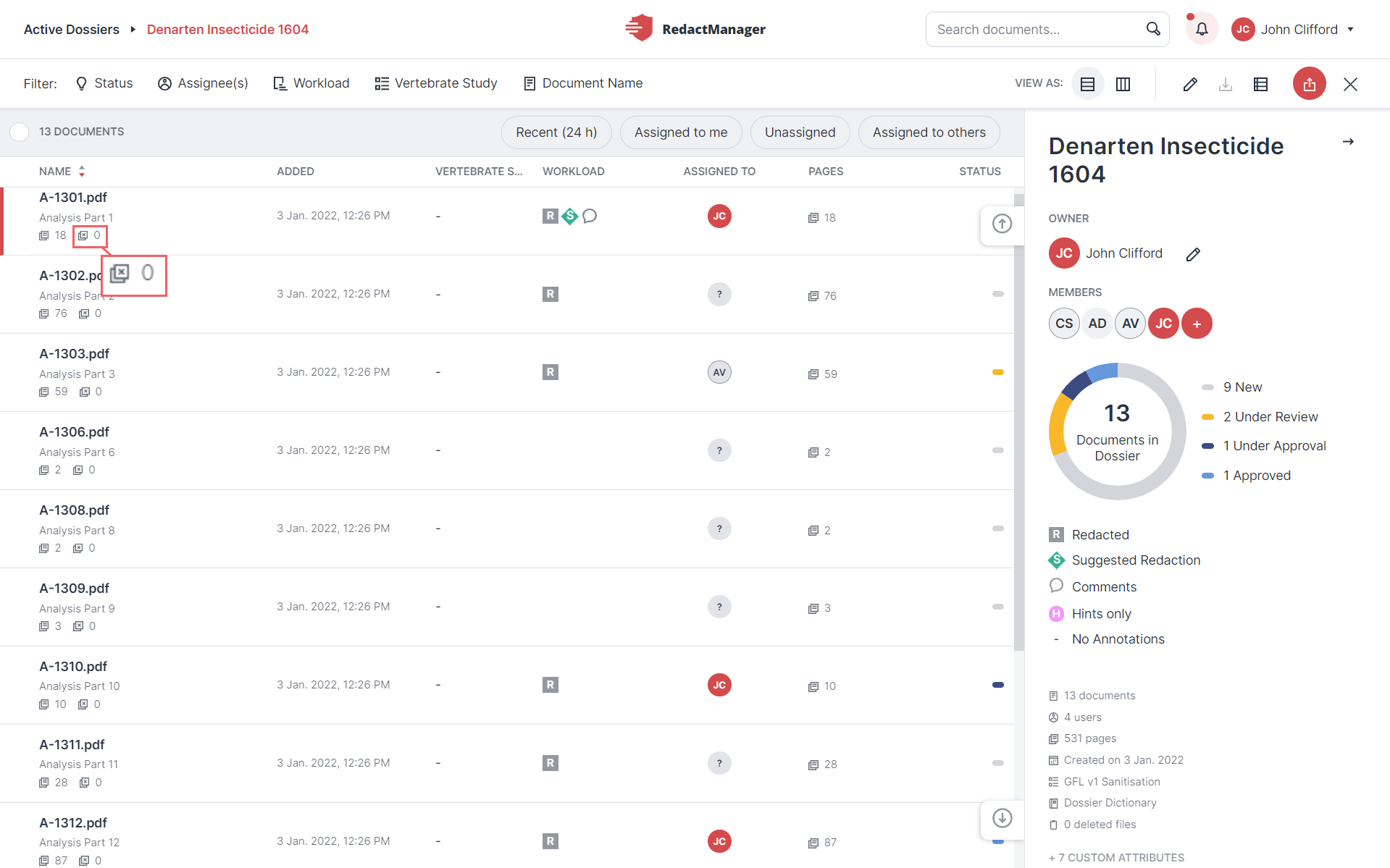This screenshot has width=1390, height=868.
Task: Edit the dossier owner John Clifford
Action: [x=1193, y=254]
